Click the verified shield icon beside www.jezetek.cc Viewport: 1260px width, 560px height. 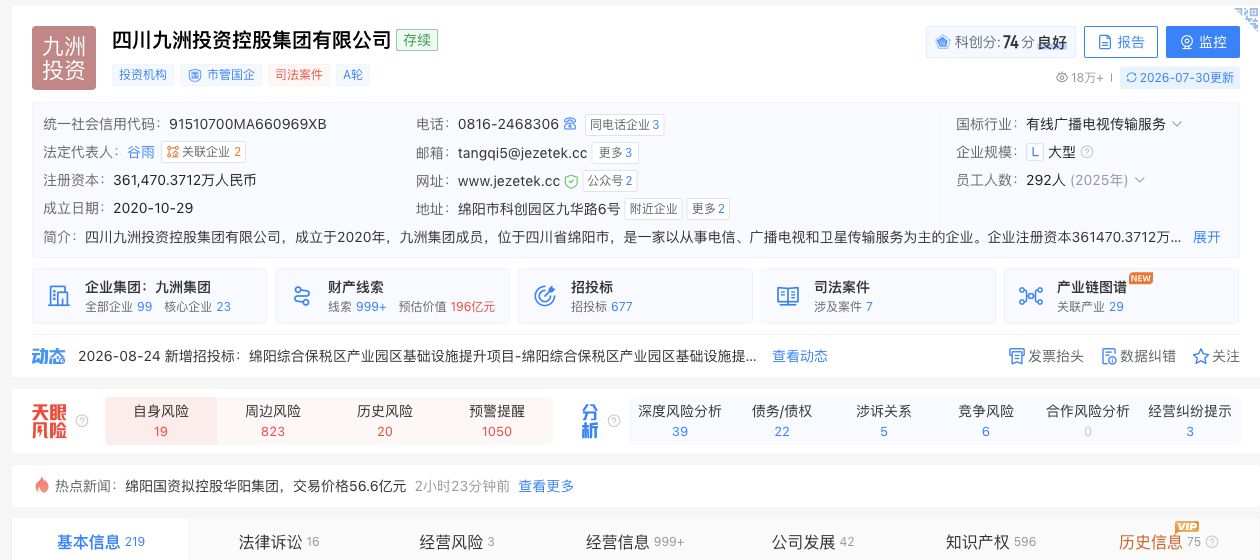coord(571,181)
